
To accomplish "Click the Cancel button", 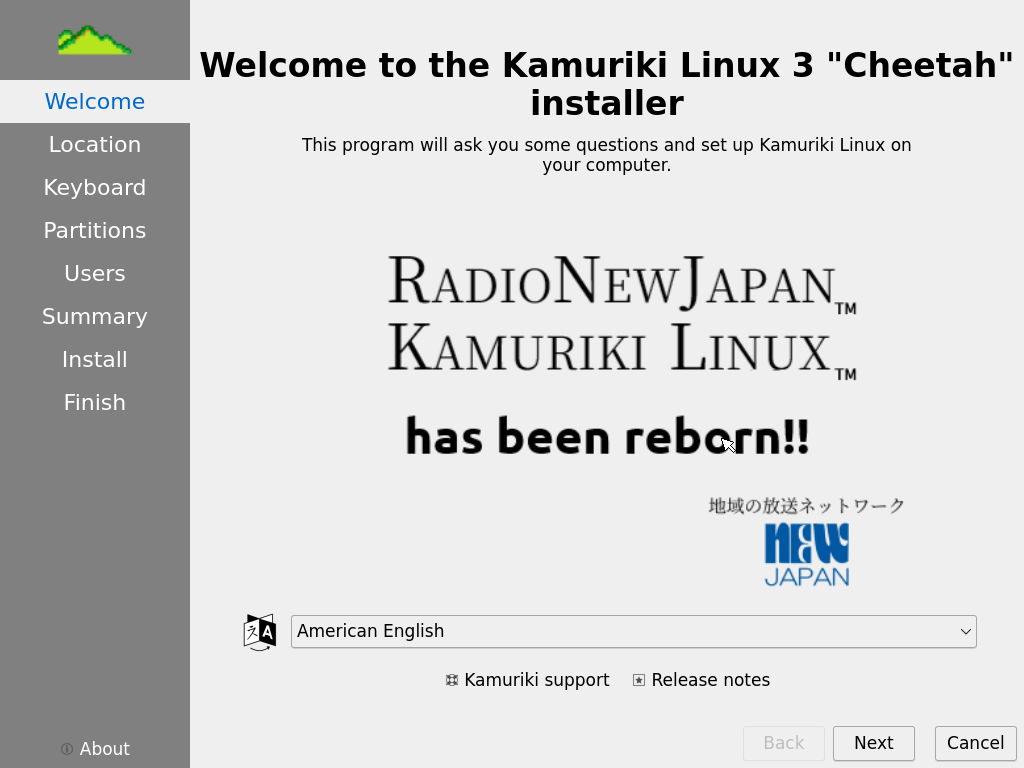I will [x=975, y=743].
